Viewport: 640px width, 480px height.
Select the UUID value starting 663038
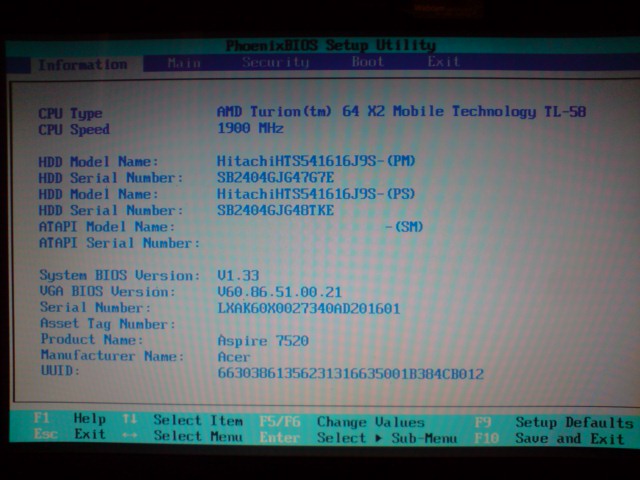tap(351, 374)
